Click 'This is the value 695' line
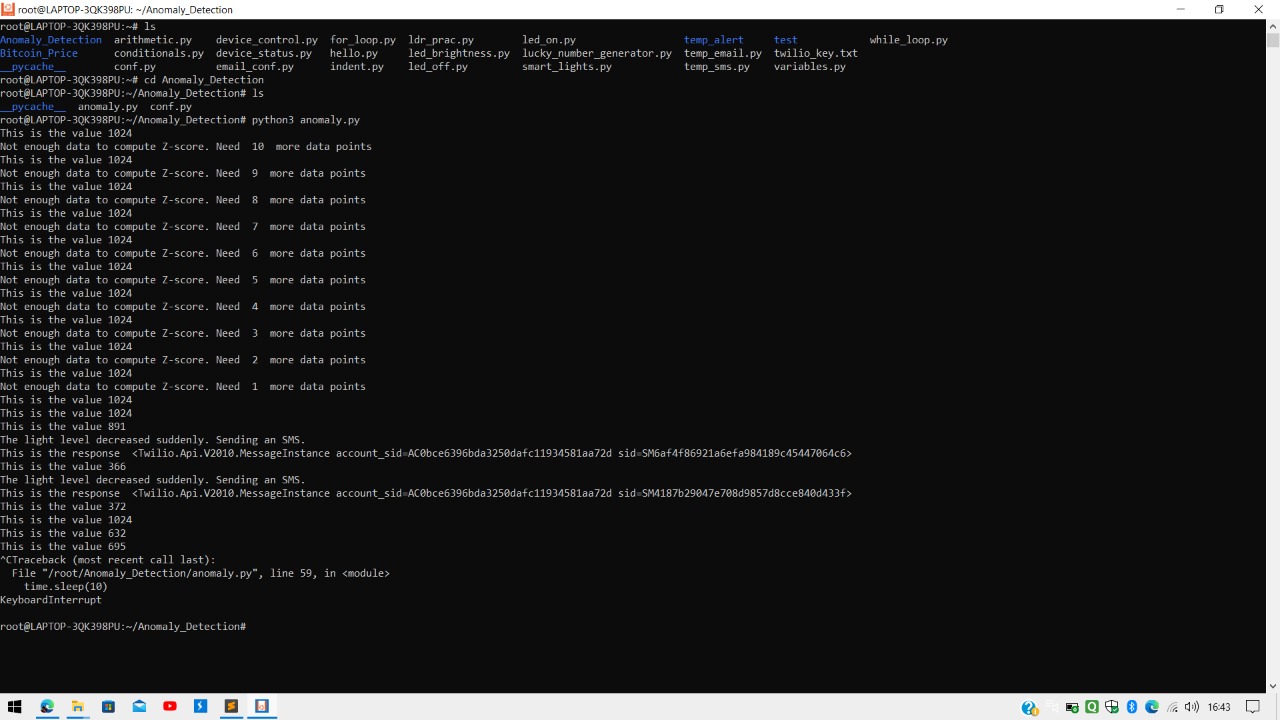The width and height of the screenshot is (1280, 720). 63,547
